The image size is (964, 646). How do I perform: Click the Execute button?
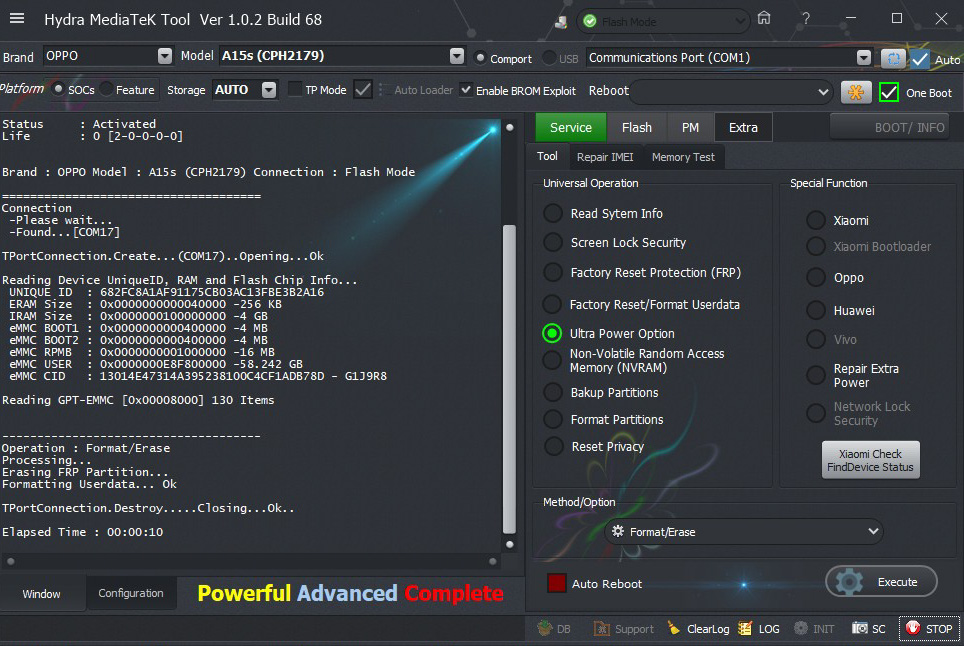[882, 582]
